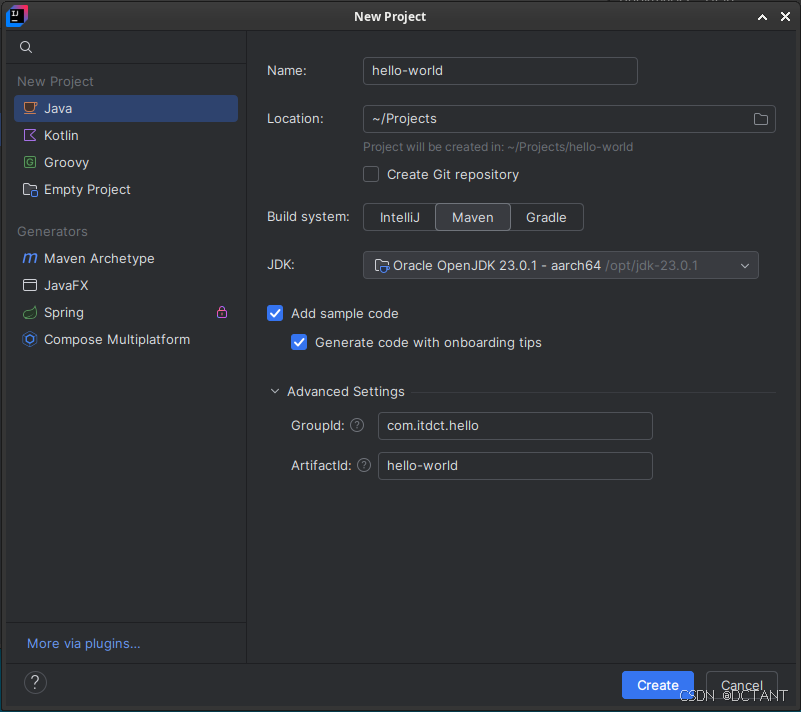801x712 pixels.
Task: Click the Advanced Settings label
Action: (346, 391)
